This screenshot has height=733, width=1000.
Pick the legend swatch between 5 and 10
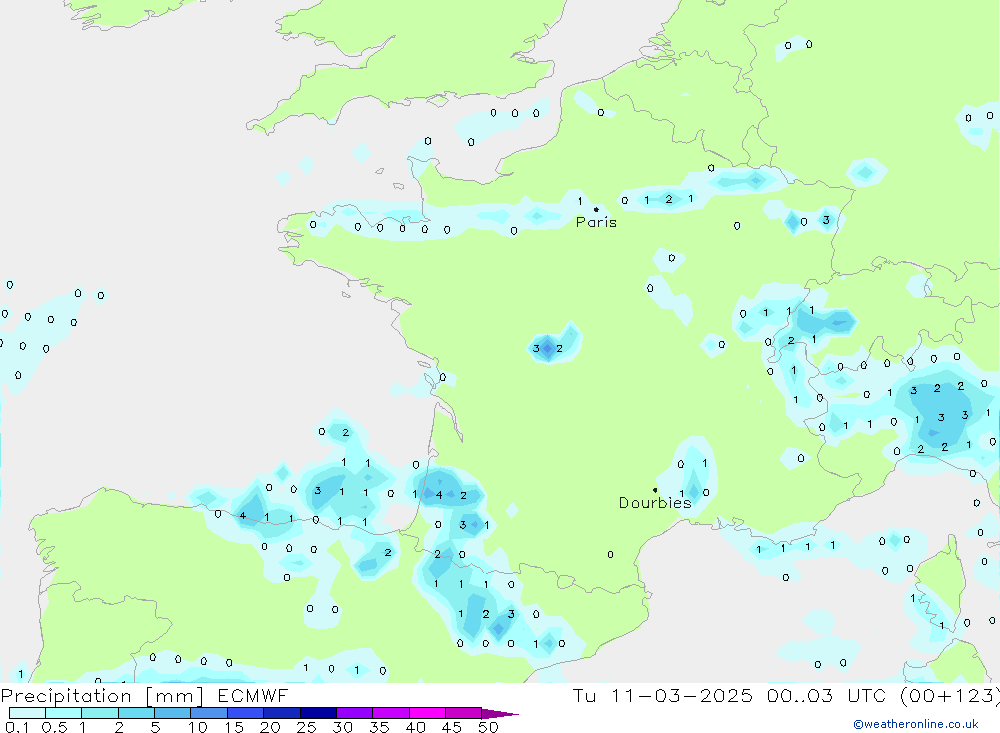point(173,713)
